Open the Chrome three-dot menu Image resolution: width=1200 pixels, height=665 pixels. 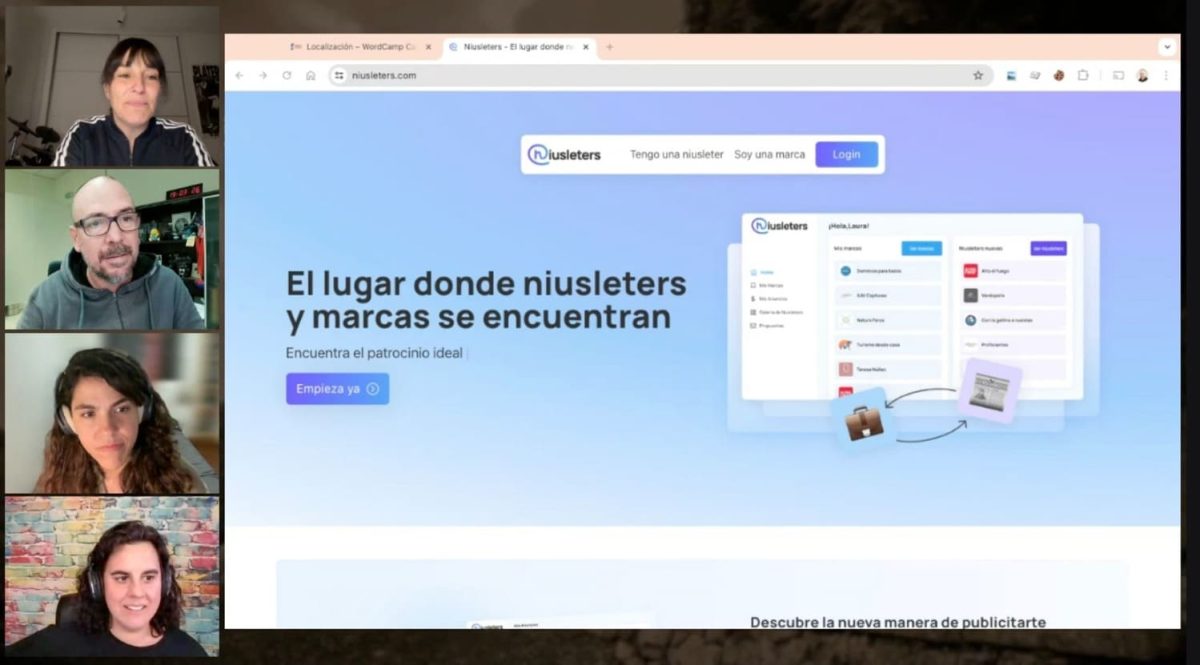[1165, 75]
